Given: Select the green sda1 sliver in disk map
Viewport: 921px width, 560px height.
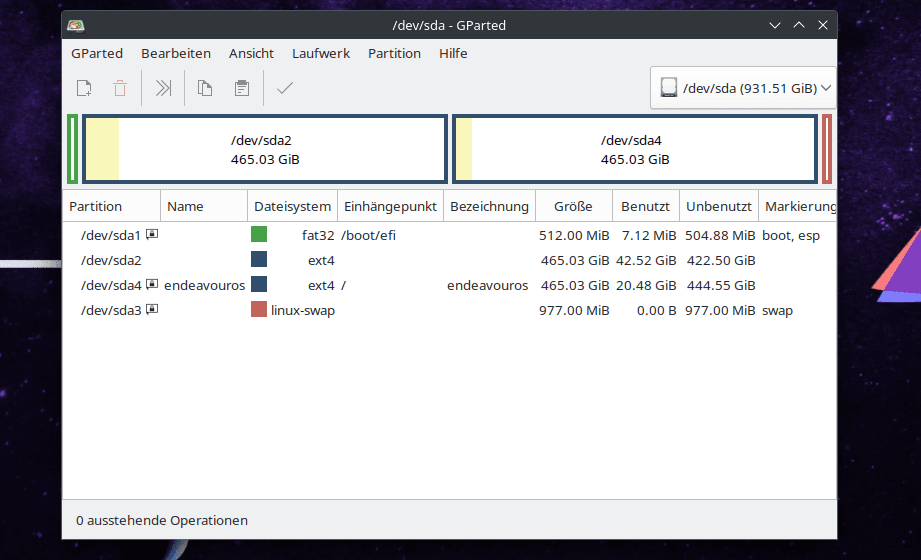Looking at the screenshot, I should coord(72,149).
